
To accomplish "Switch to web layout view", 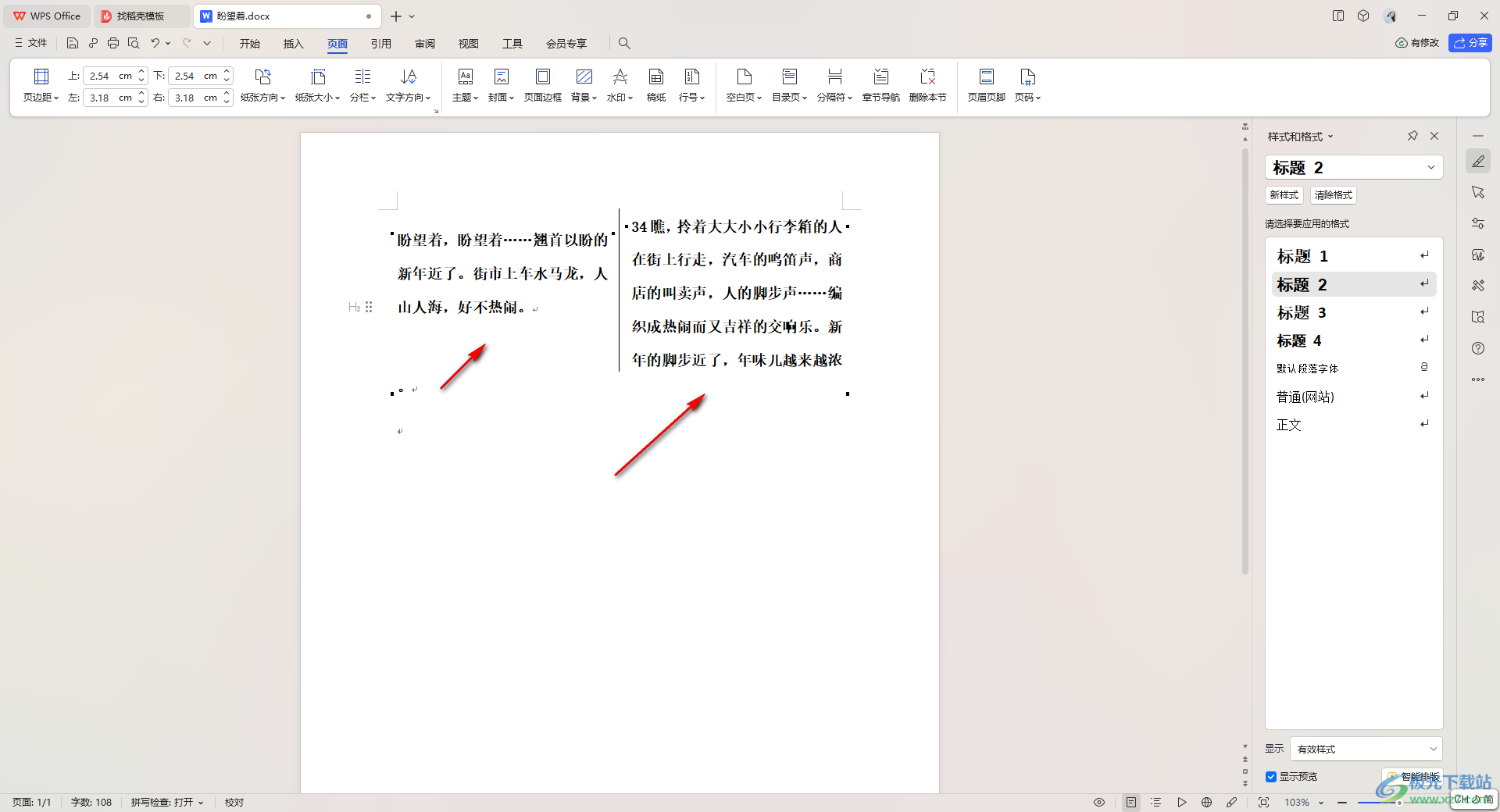I will point(1207,802).
